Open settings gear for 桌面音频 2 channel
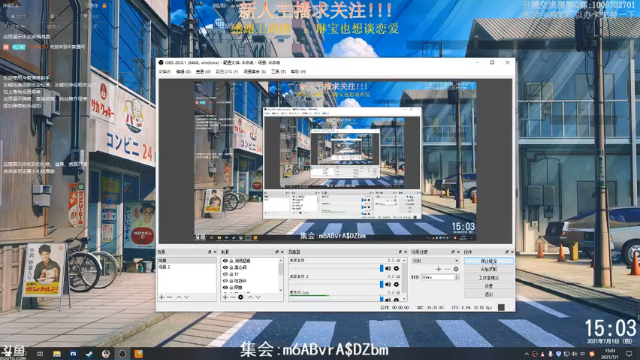The width and height of the screenshot is (640, 360). pyautogui.click(x=396, y=284)
